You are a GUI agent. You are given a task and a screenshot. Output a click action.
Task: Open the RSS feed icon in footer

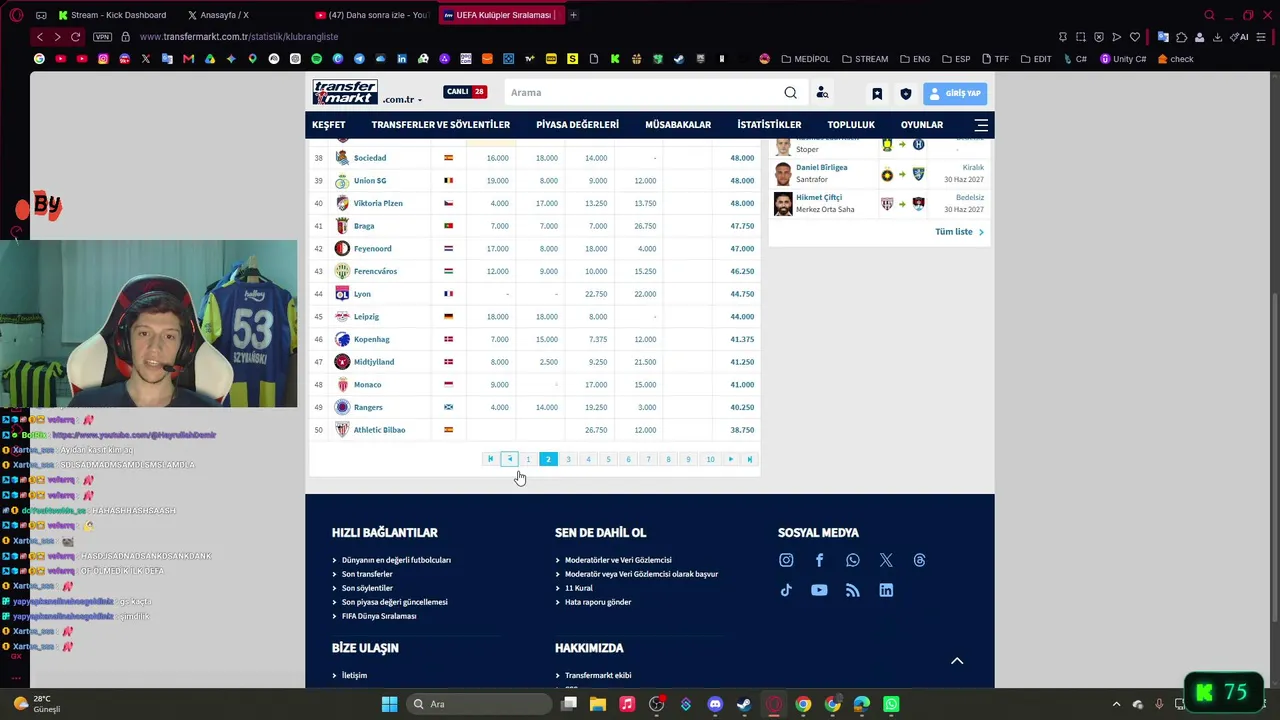pos(852,590)
